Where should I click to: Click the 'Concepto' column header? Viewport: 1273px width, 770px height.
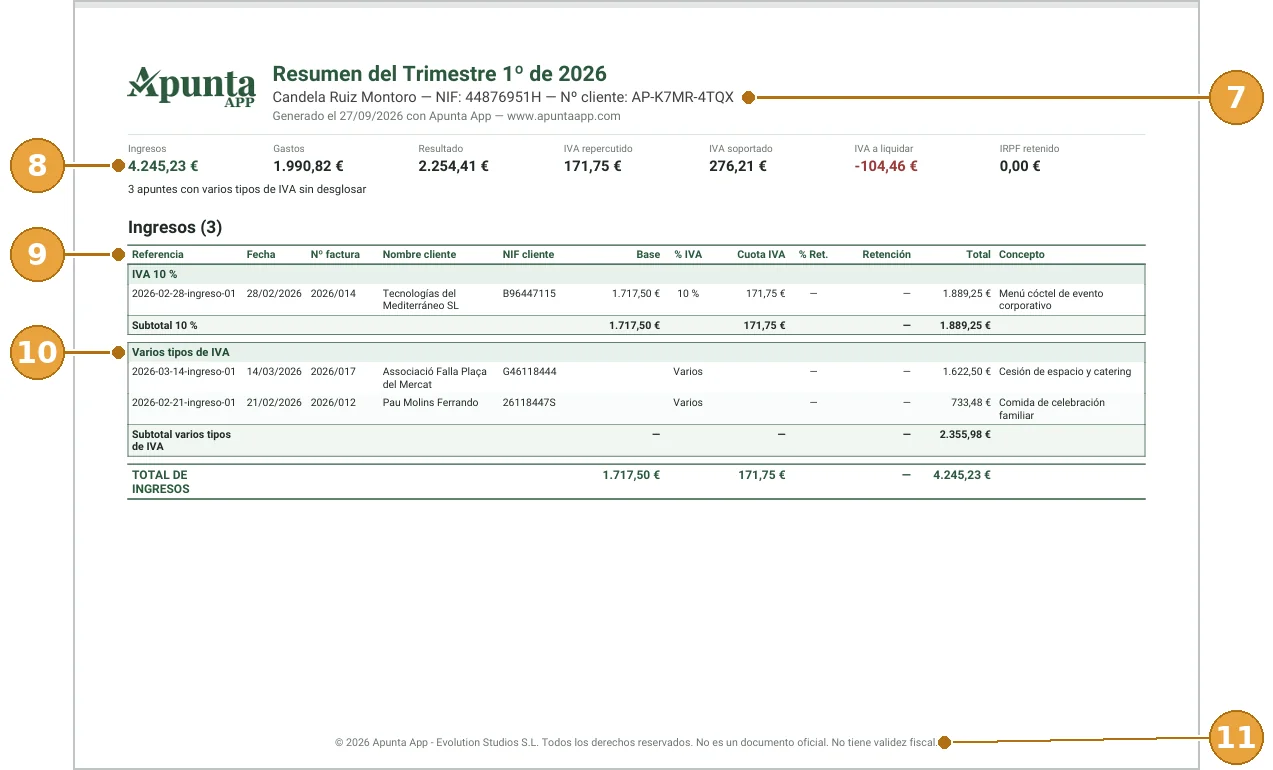point(1022,254)
